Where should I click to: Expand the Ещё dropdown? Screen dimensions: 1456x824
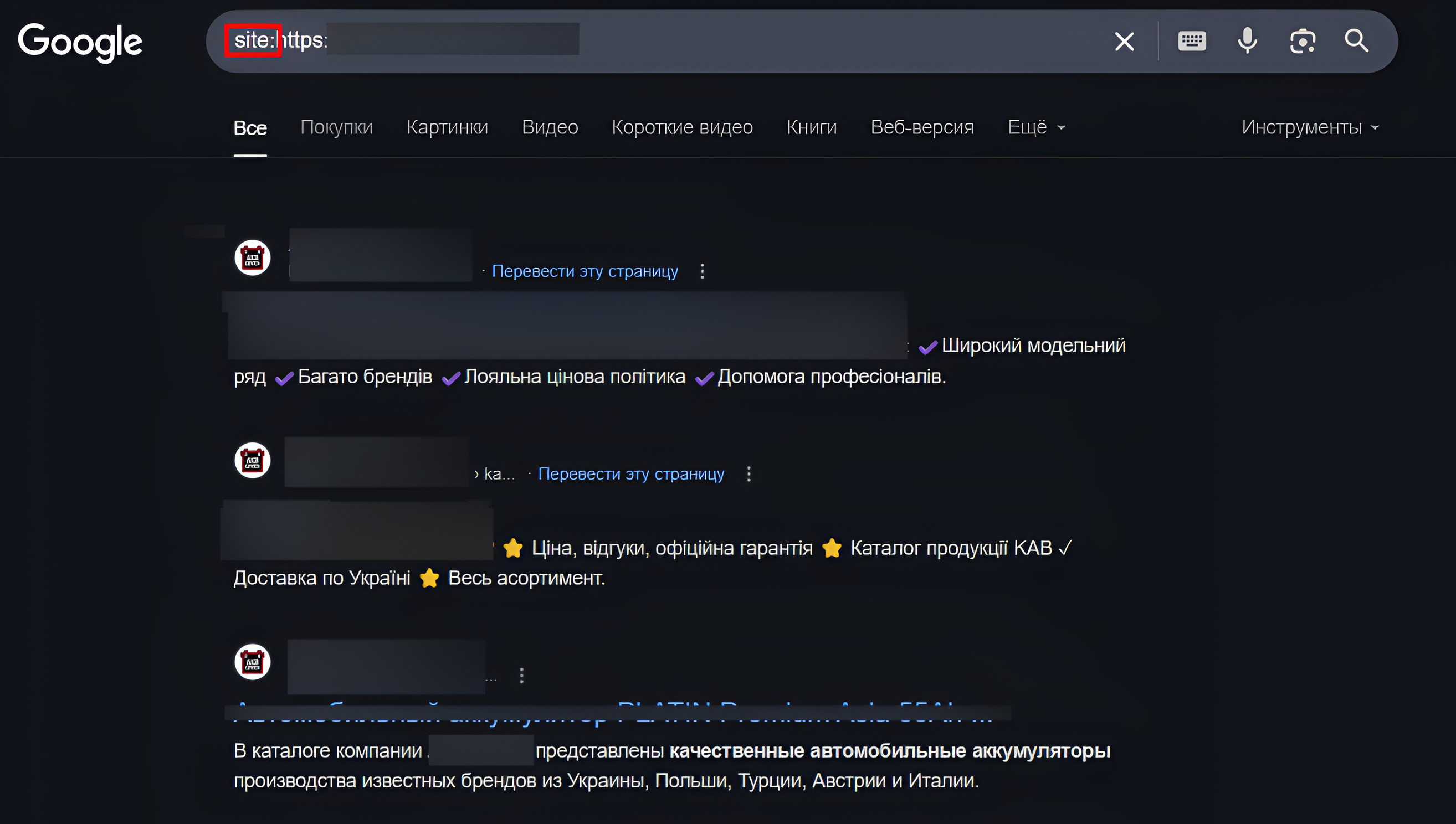coord(1036,127)
